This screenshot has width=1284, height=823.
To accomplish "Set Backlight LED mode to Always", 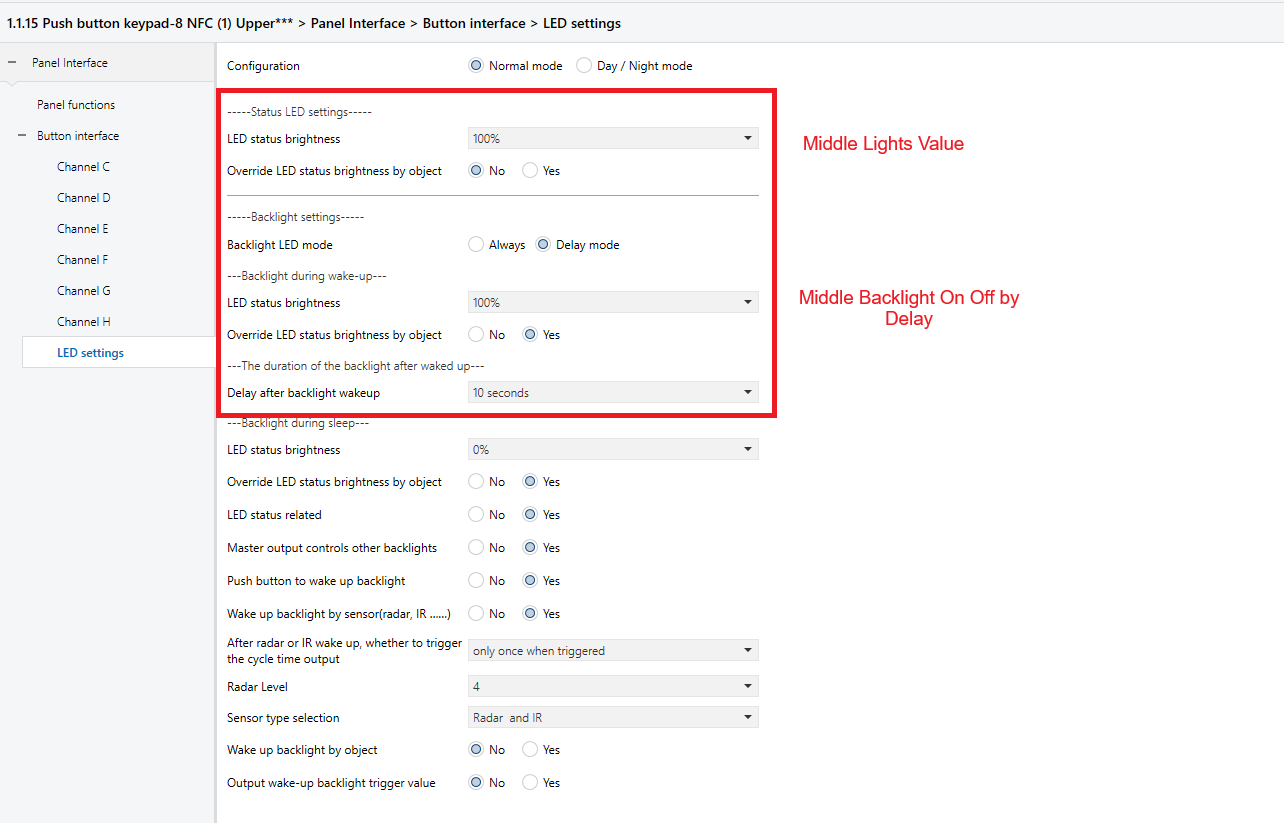I will (x=476, y=245).
